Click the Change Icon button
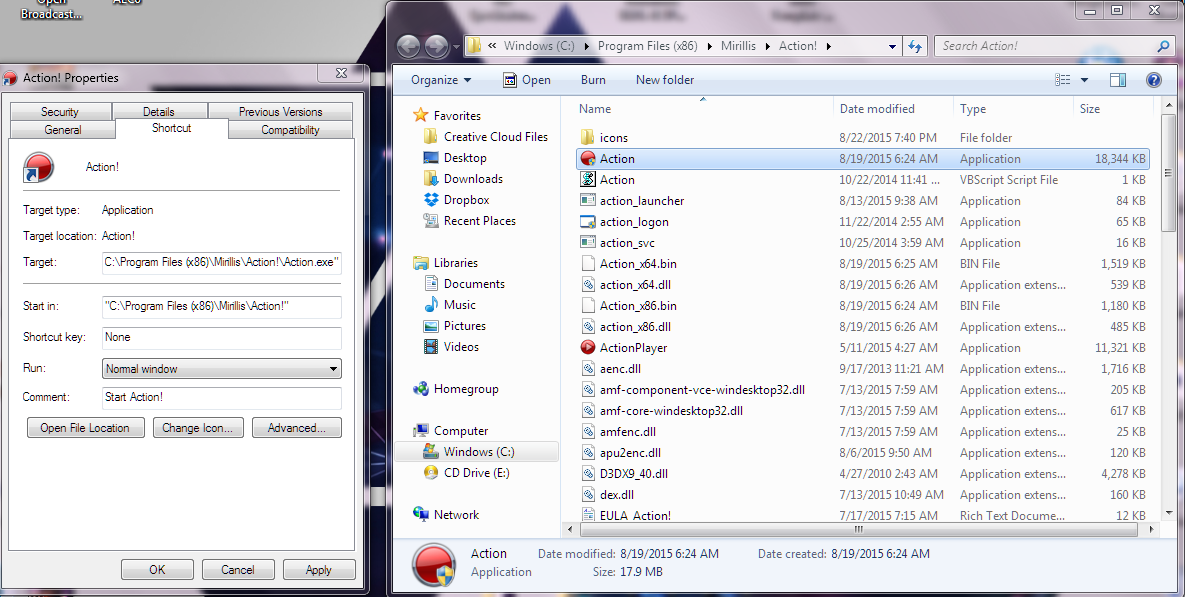This screenshot has width=1185, height=597. (197, 428)
